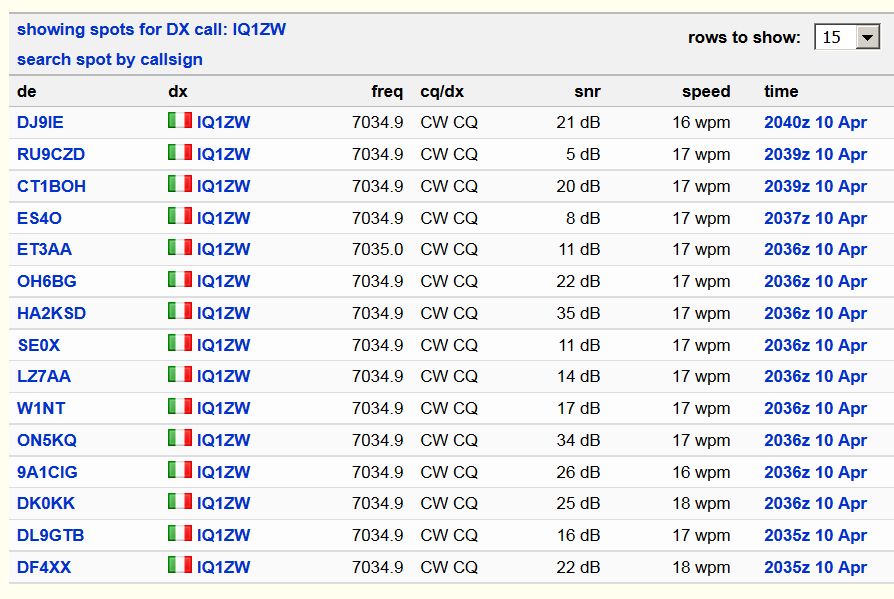Screen dimensions: 894x599
Task: Click the 2040z 10 Apr timestamp
Action: tap(815, 122)
